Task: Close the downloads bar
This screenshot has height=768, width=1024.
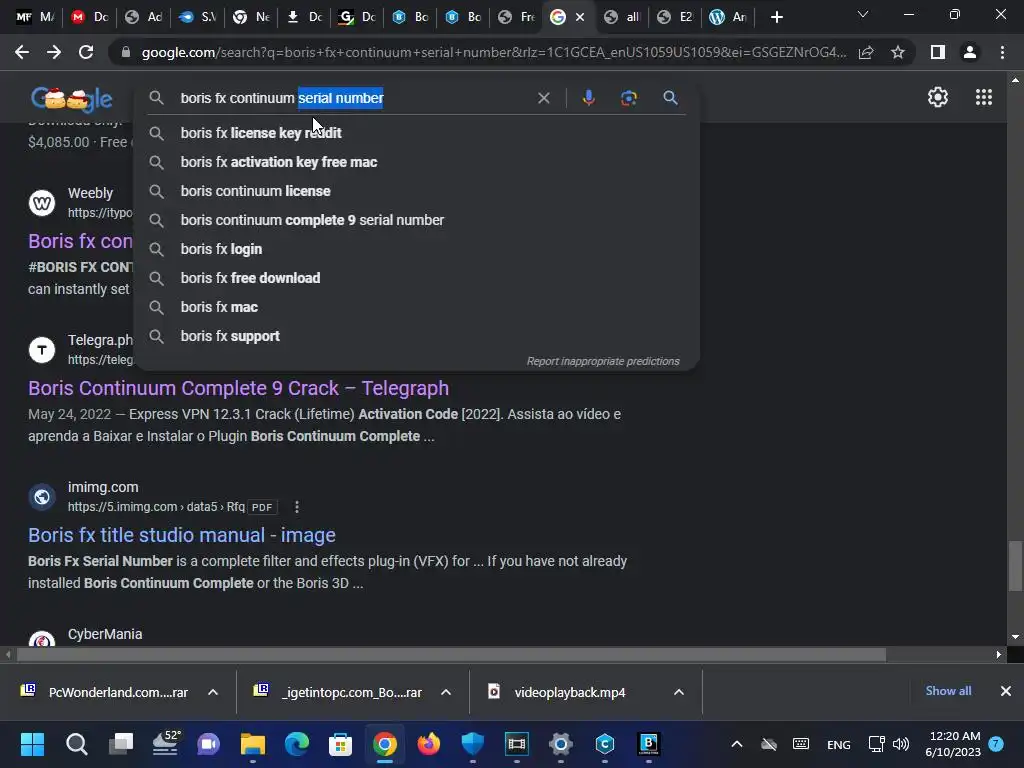Action: pos(1006,691)
